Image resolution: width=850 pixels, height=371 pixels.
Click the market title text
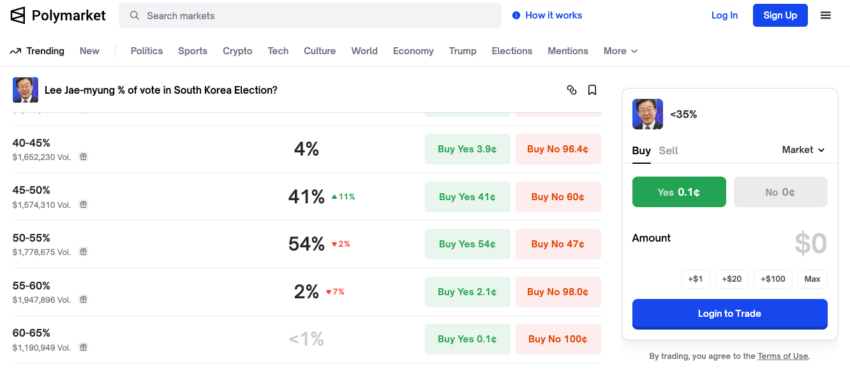pos(161,90)
